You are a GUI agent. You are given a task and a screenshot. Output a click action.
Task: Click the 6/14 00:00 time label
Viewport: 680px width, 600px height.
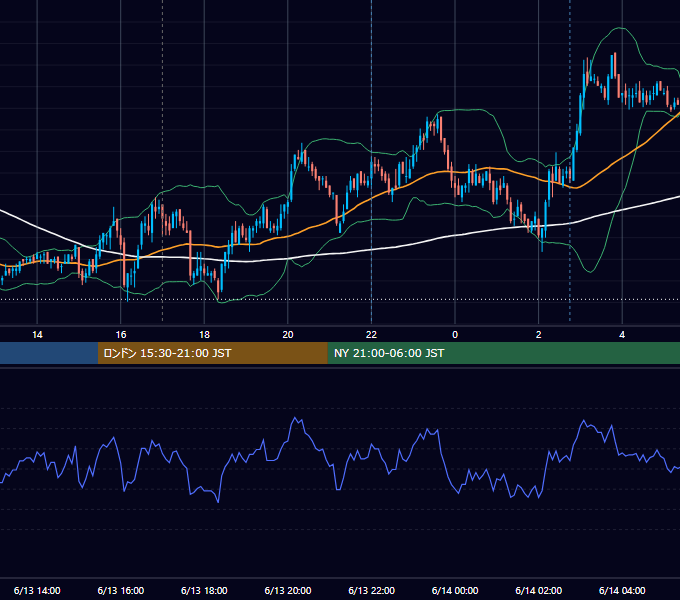coord(455,590)
